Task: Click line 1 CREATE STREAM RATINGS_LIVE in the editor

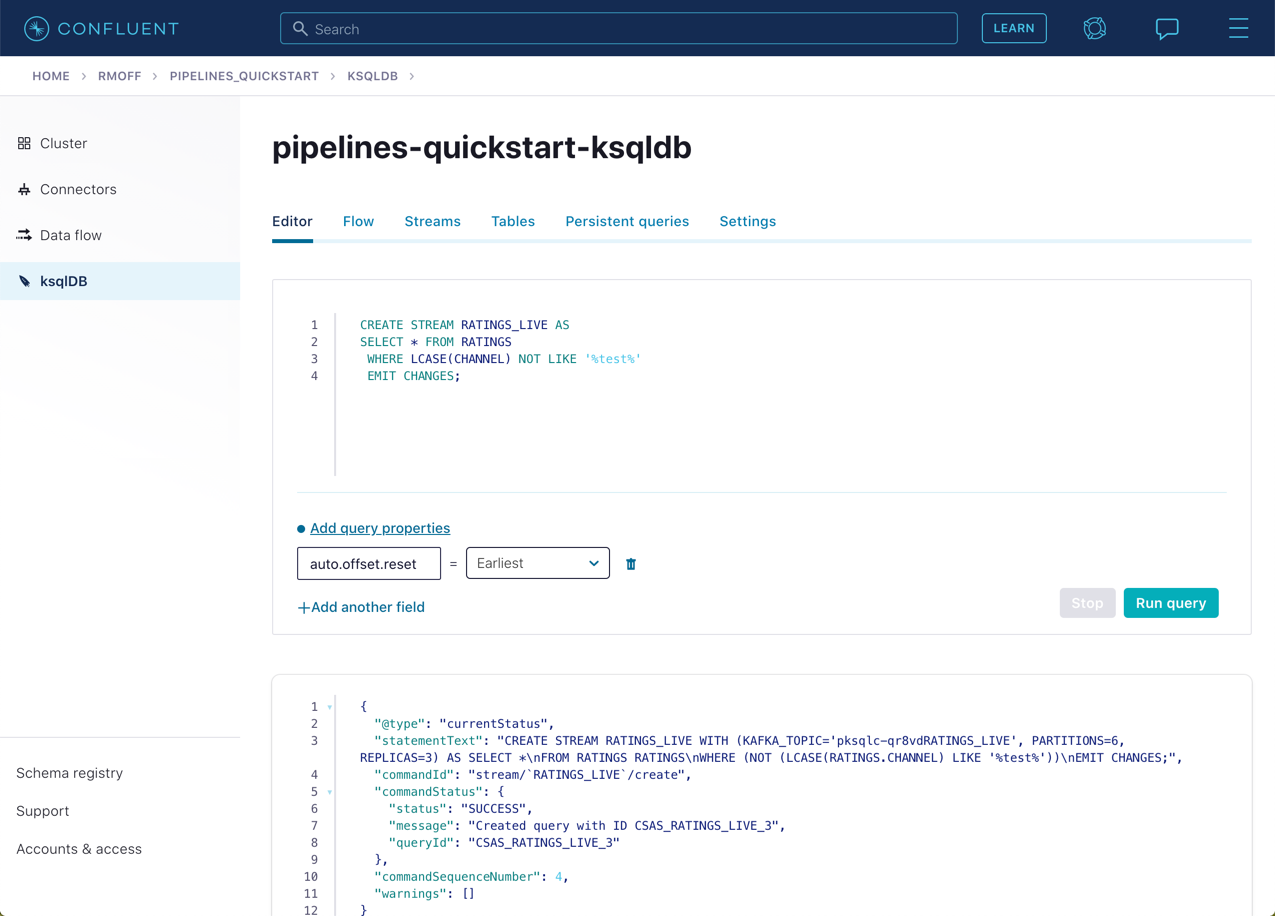Action: 465,325
